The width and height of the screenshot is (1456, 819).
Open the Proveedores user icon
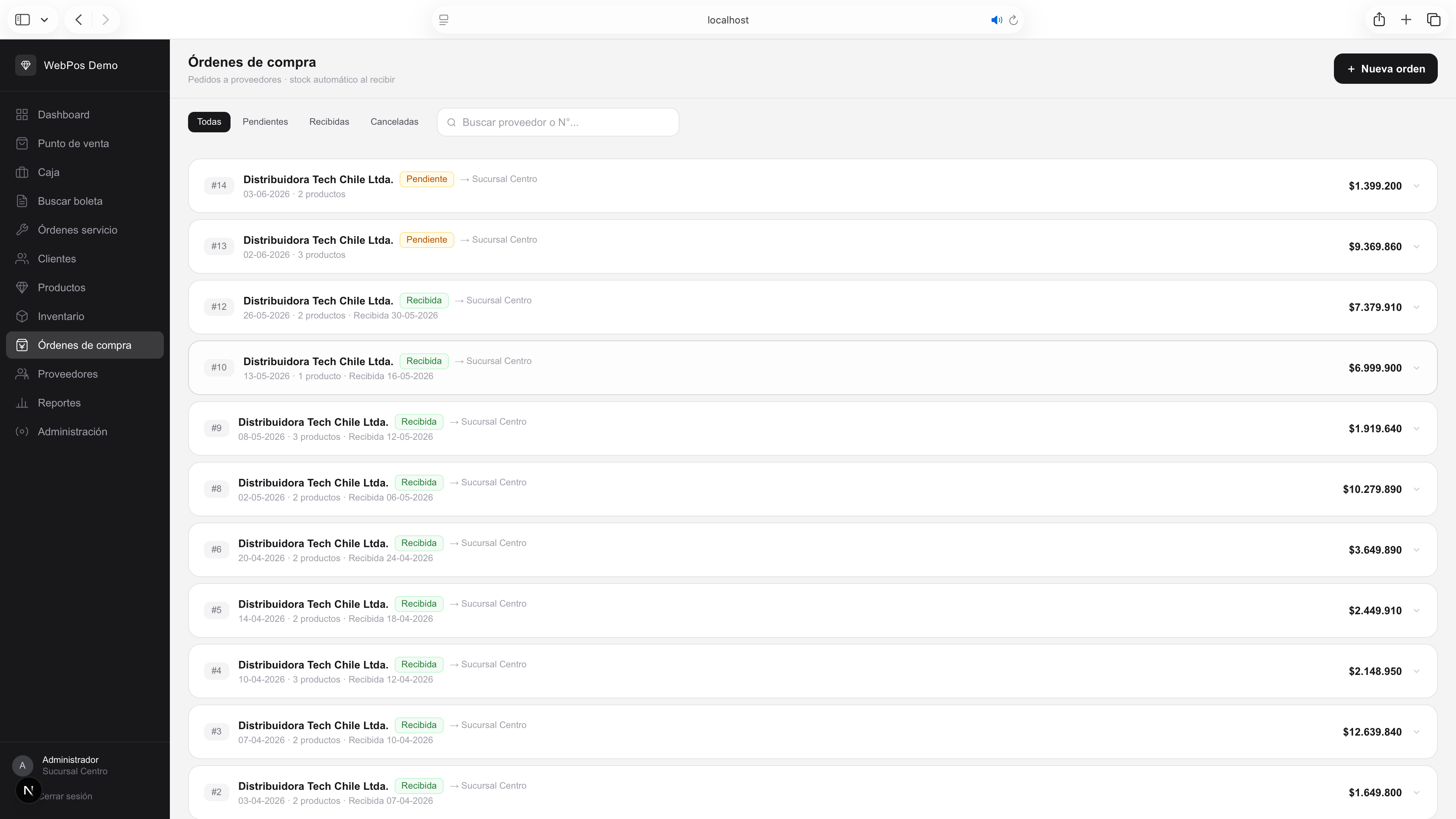tap(22, 374)
